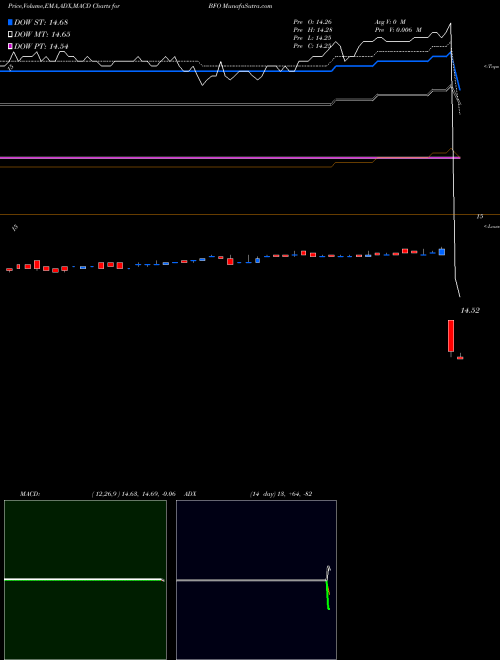The image size is (500, 660).
Task: Click the 'MACD:' panel label
Action: coord(30,494)
